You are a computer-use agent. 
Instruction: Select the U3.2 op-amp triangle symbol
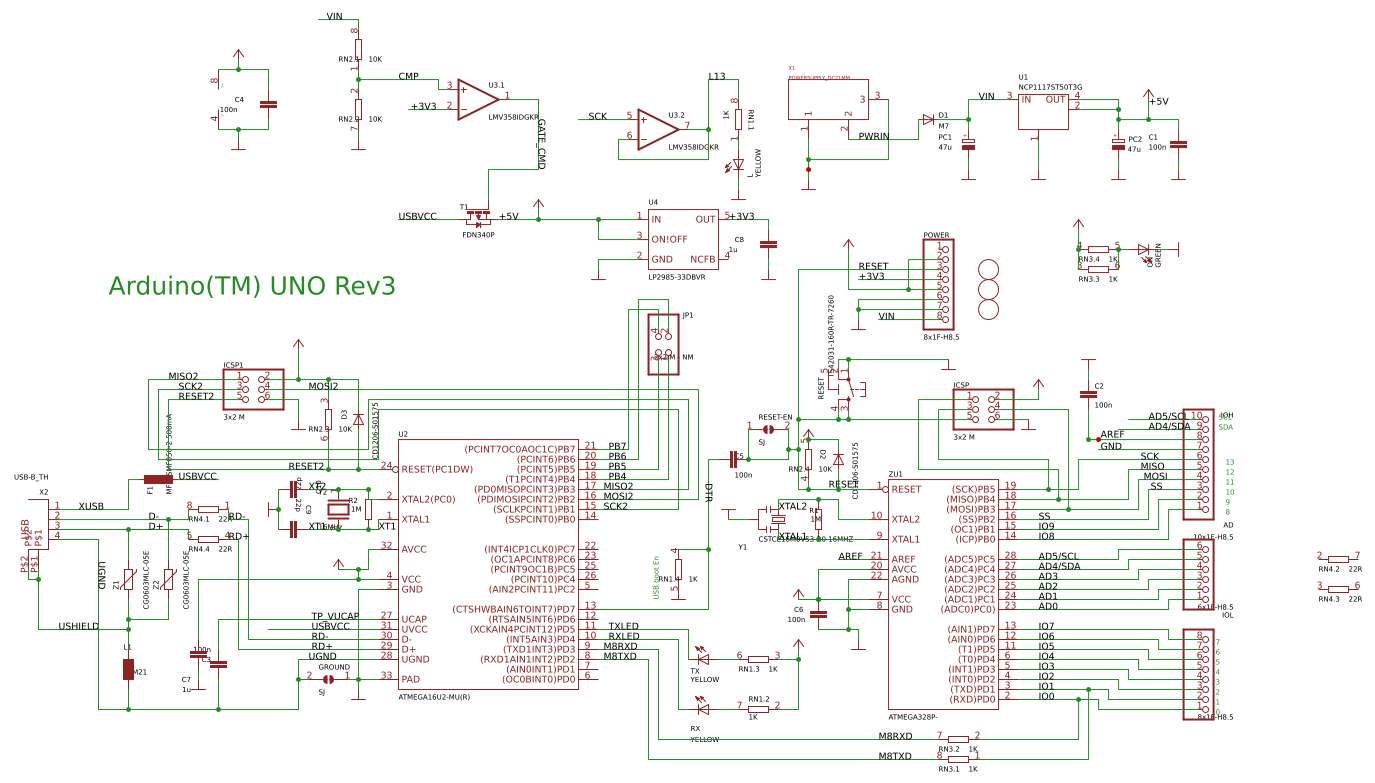[658, 130]
